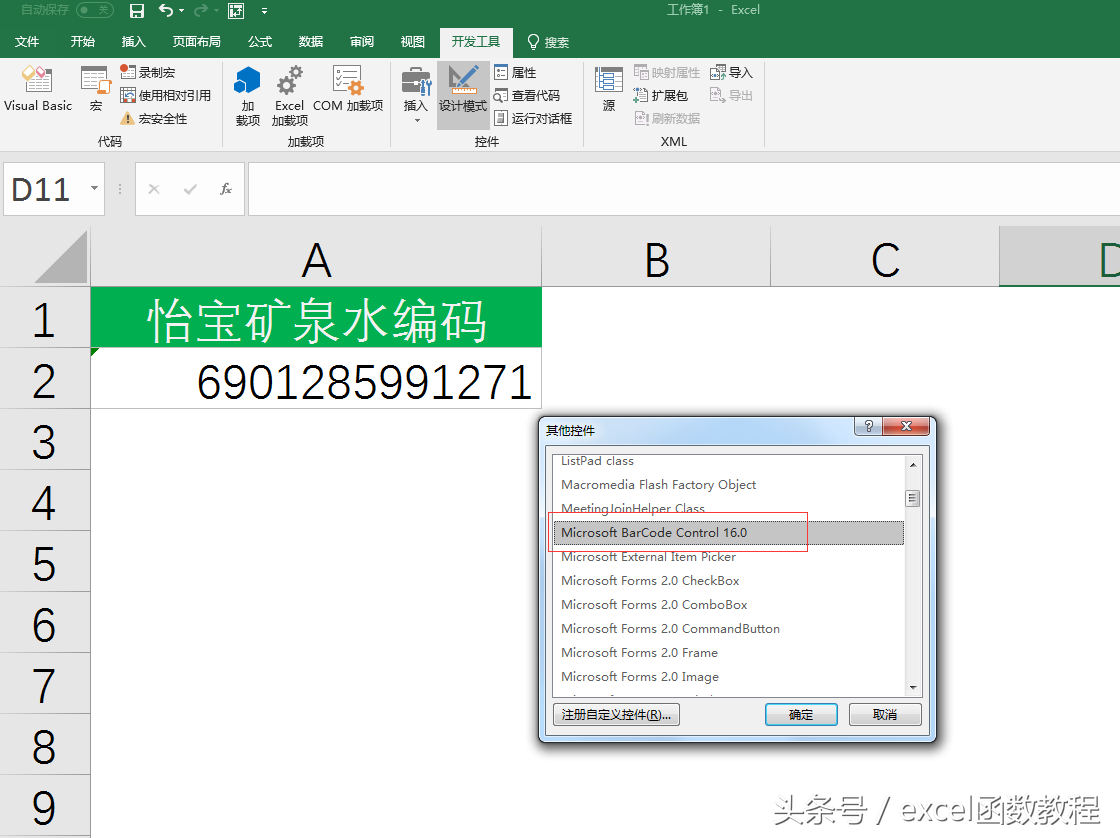Viewport: 1120px width, 838px height.
Task: Click the formula bar cancel X
Action: click(x=154, y=189)
